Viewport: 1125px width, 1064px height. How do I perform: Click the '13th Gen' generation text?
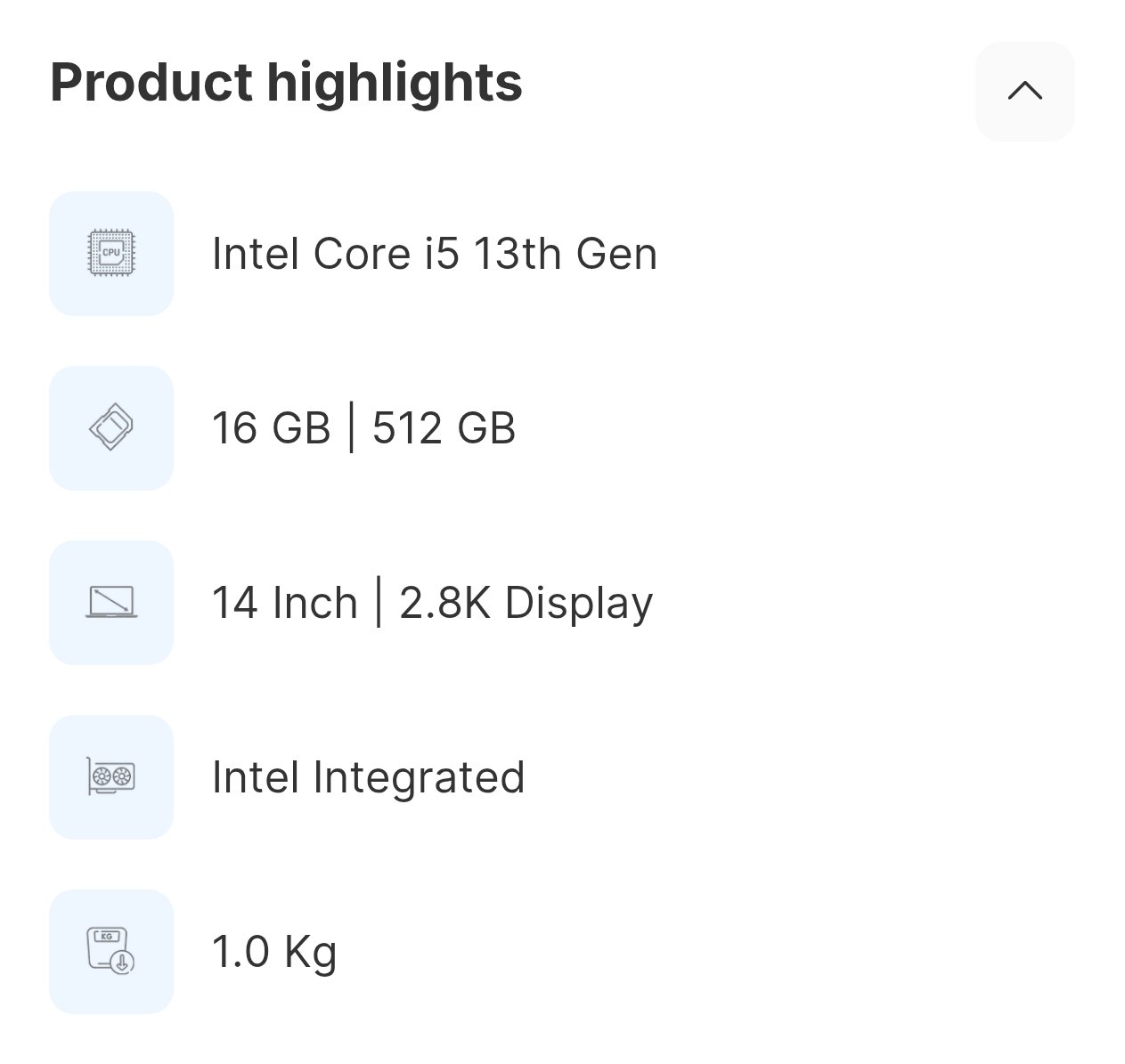(565, 254)
